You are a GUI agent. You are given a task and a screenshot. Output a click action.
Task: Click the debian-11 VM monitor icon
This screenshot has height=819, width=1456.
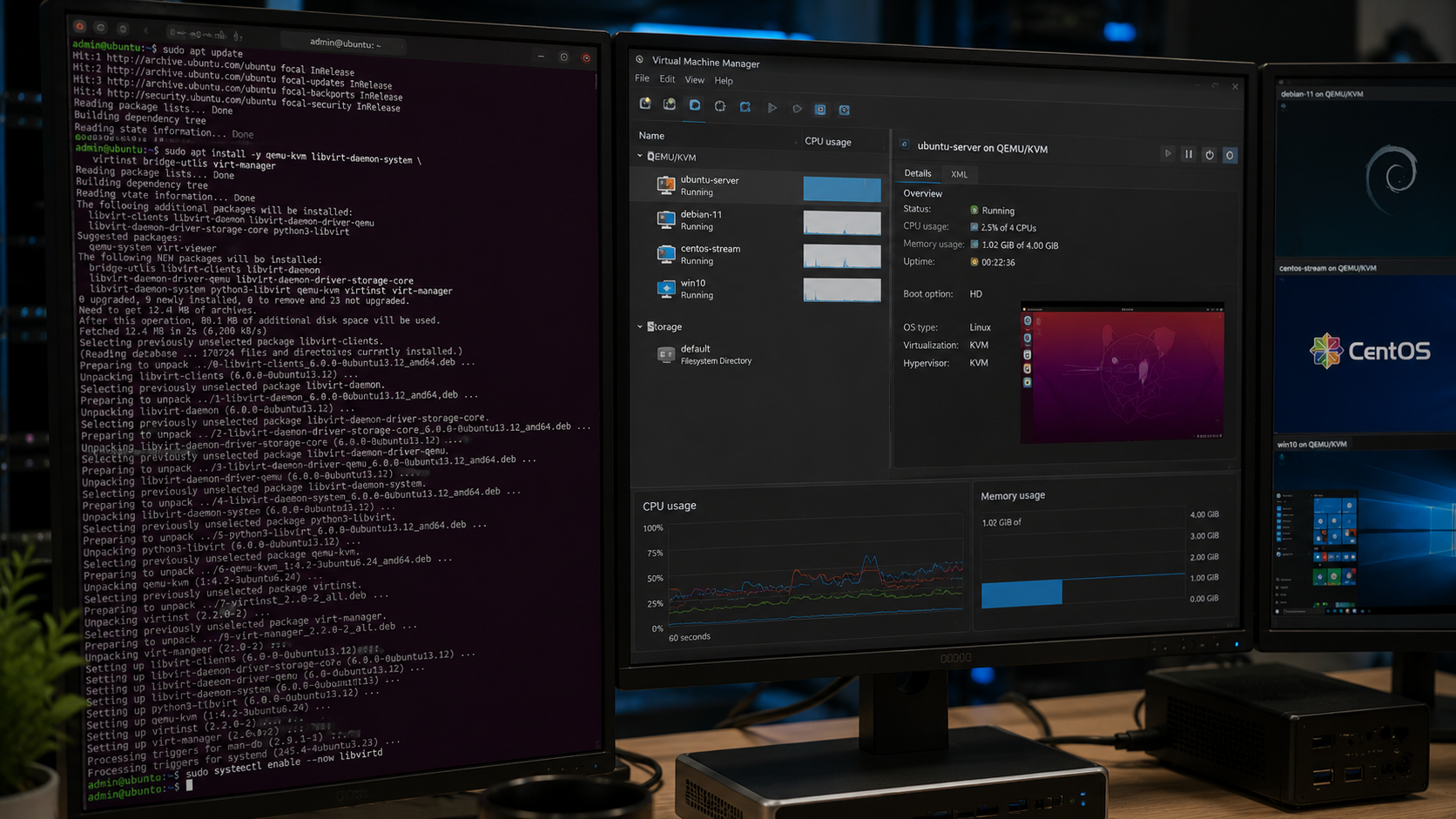pos(666,219)
